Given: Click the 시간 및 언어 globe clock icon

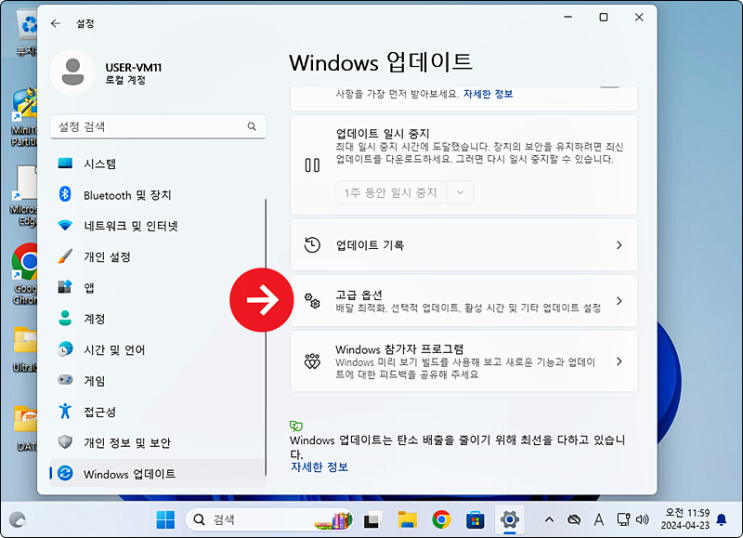Looking at the screenshot, I should pyautogui.click(x=65, y=349).
